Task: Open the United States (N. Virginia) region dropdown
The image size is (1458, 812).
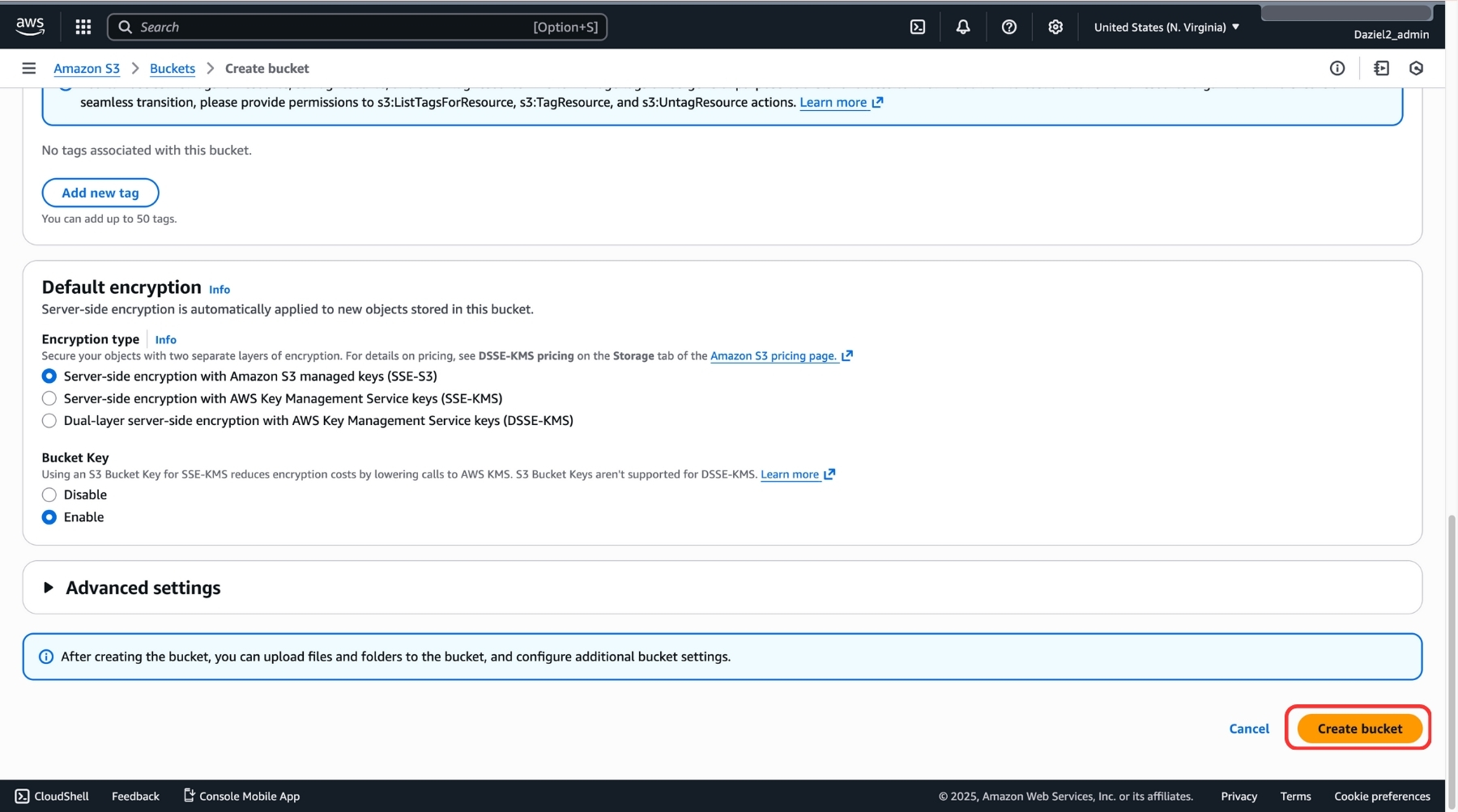Action: pyautogui.click(x=1166, y=27)
